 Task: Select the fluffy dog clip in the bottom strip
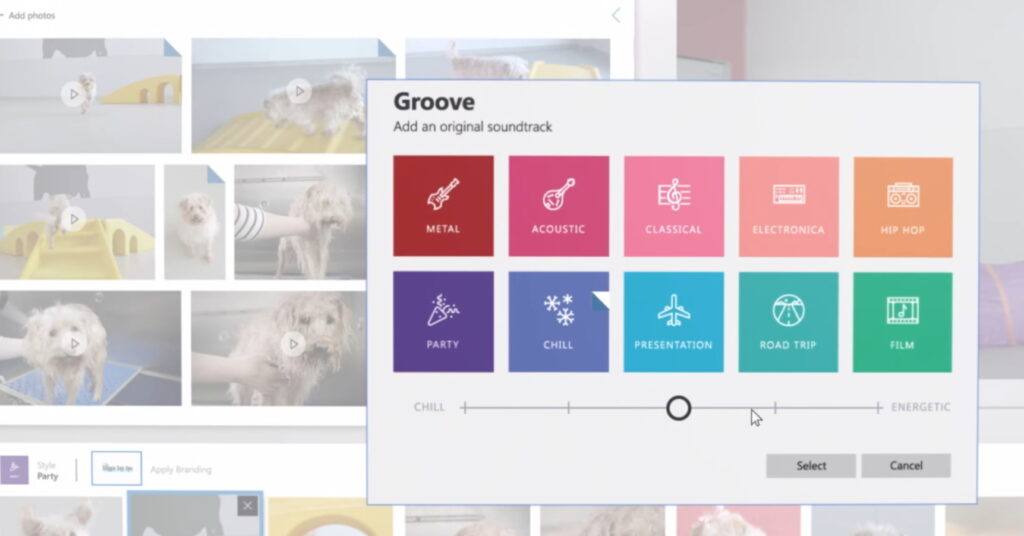61,516
